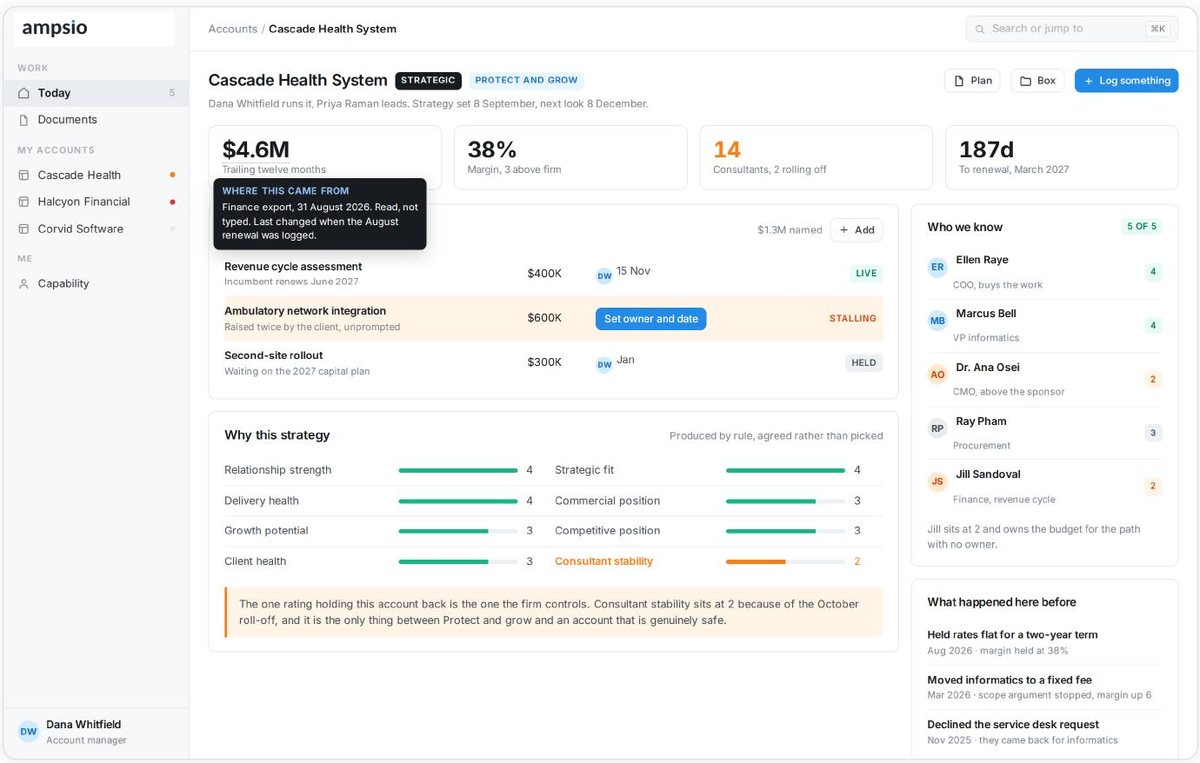Click the plus icon in Log something

[1089, 81]
